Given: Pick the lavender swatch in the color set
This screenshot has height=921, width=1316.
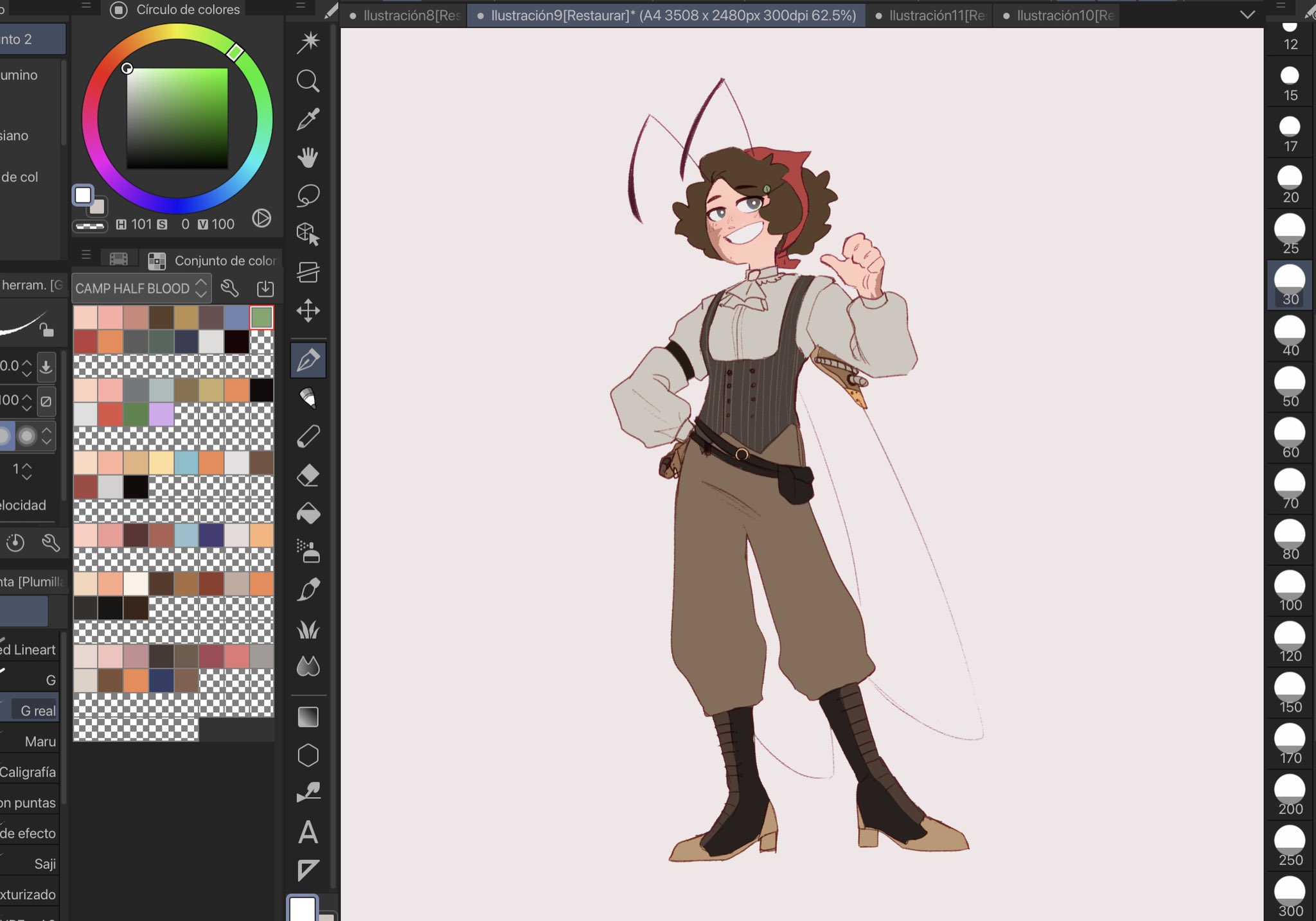Looking at the screenshot, I should click(161, 414).
